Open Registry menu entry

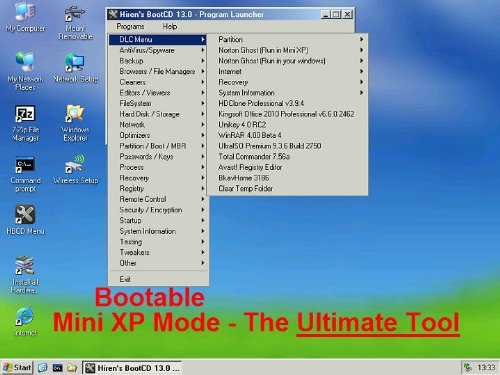[x=158, y=189]
